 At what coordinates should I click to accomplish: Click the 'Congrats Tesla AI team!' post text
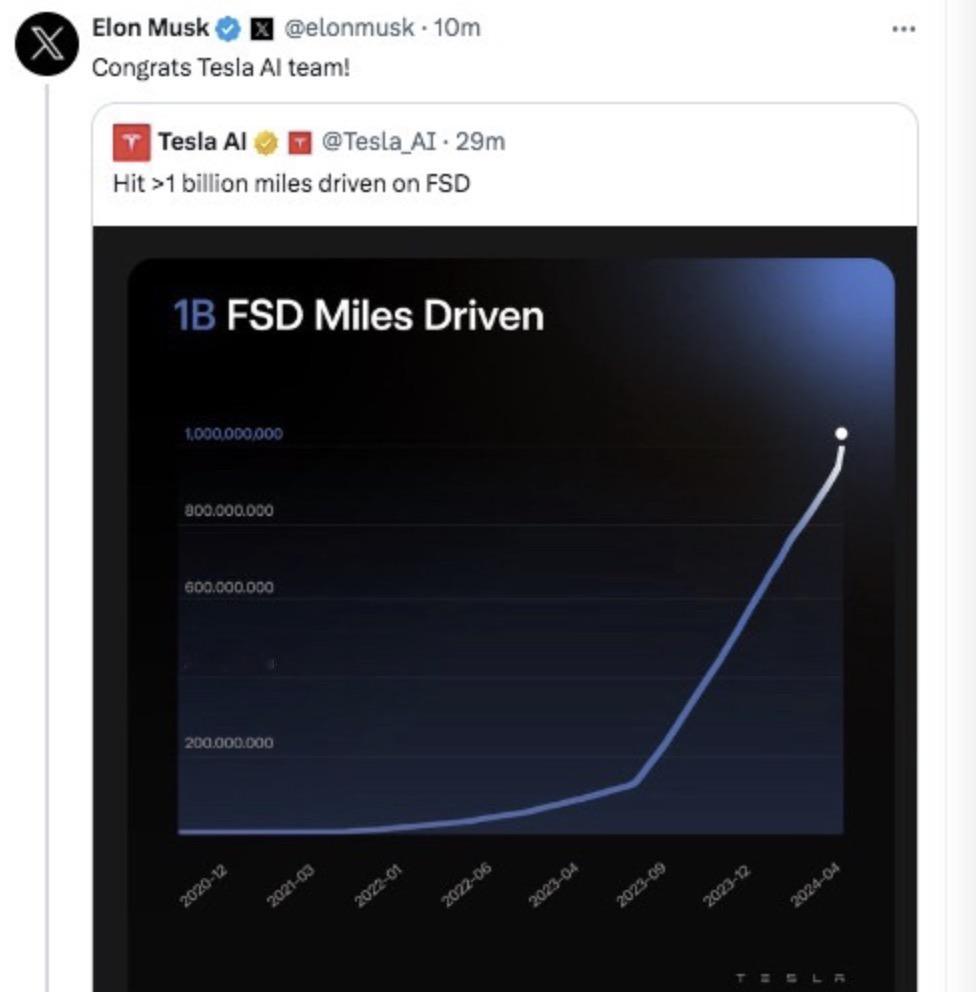(221, 68)
